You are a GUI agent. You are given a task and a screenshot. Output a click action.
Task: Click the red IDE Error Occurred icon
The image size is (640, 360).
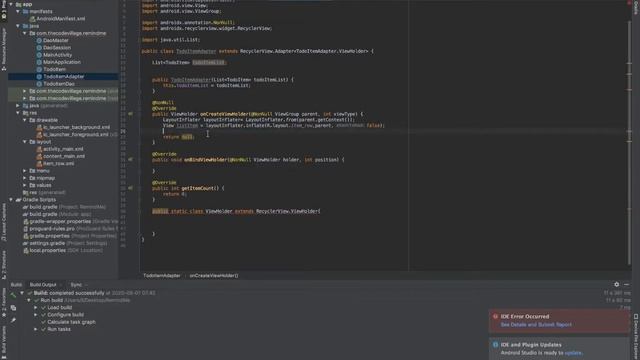pyautogui.click(x=495, y=316)
